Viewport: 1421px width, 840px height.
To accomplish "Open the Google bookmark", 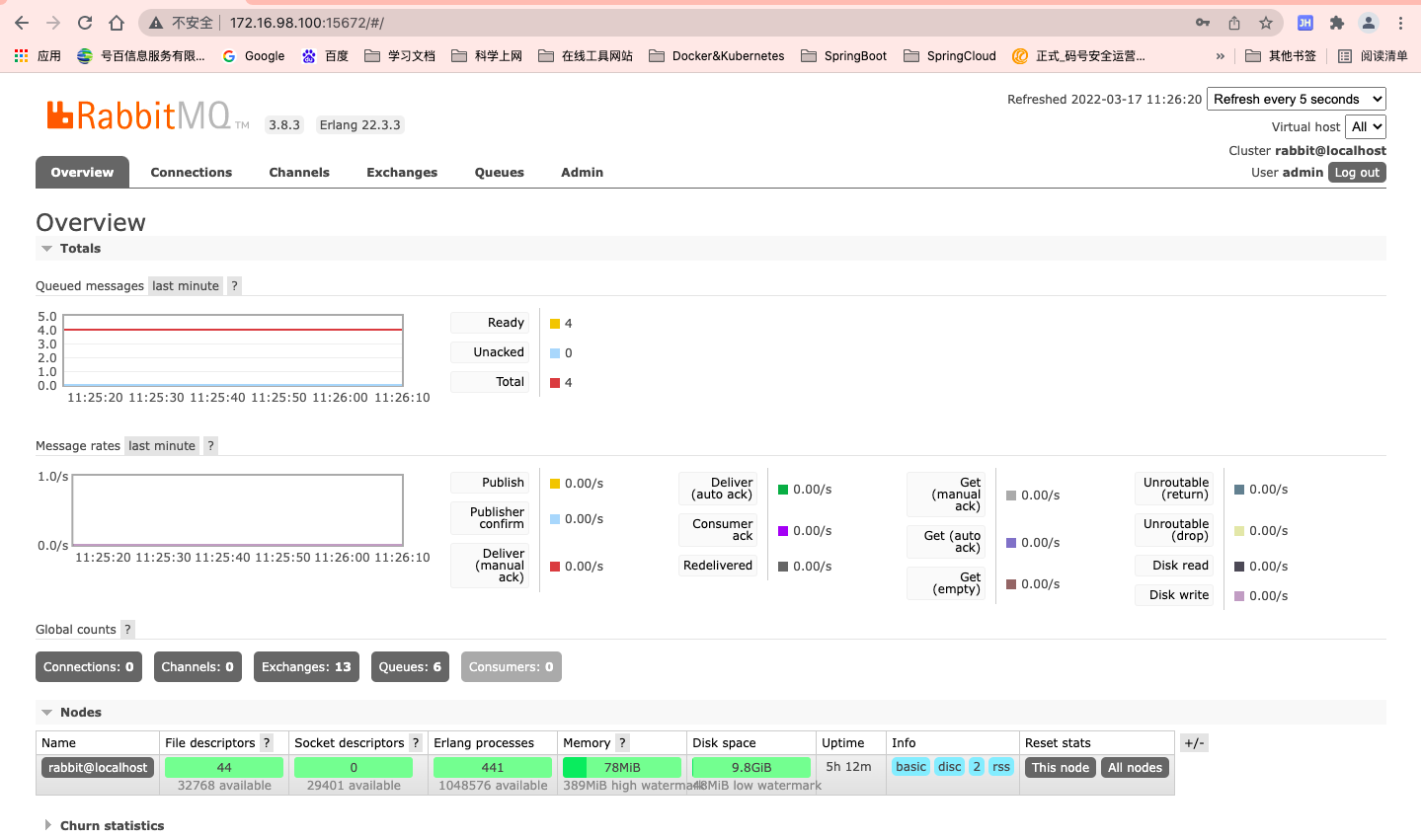I will tap(254, 56).
